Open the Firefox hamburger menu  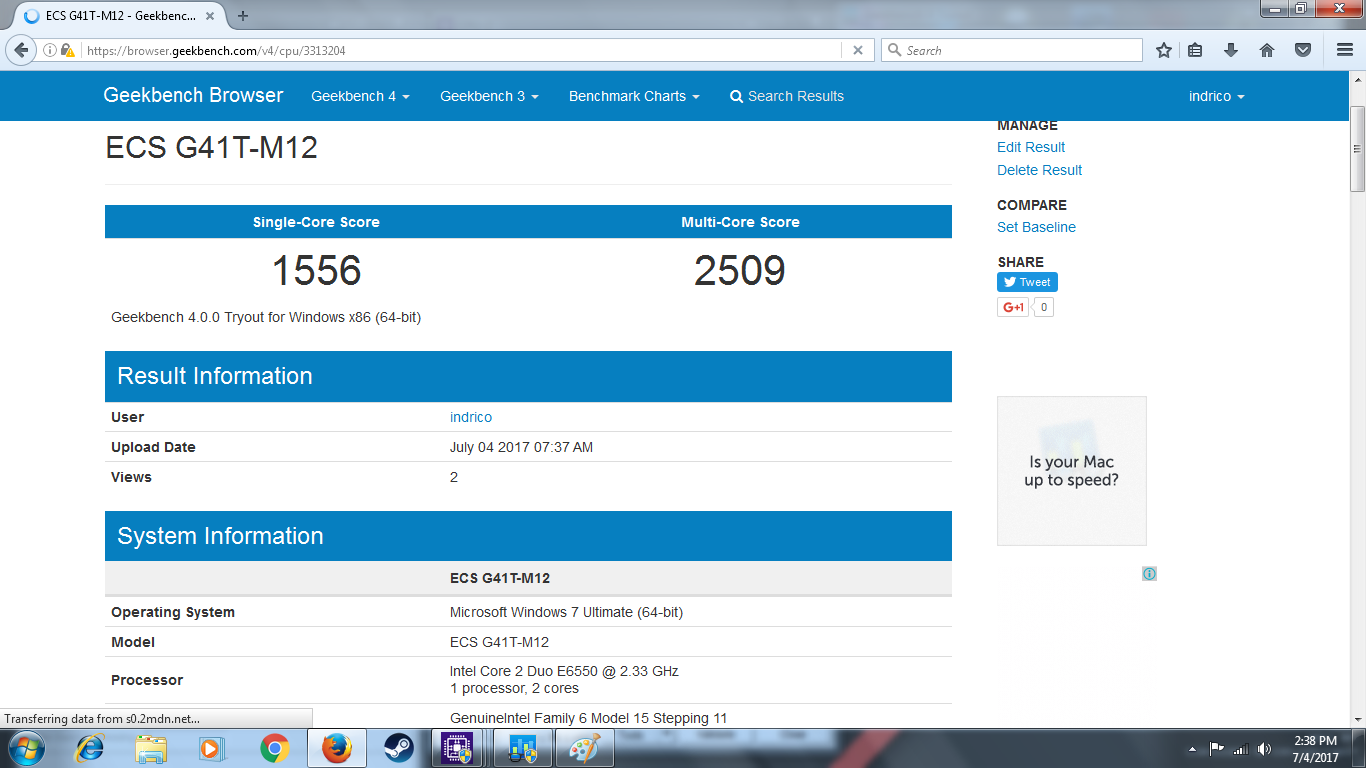tap(1345, 50)
